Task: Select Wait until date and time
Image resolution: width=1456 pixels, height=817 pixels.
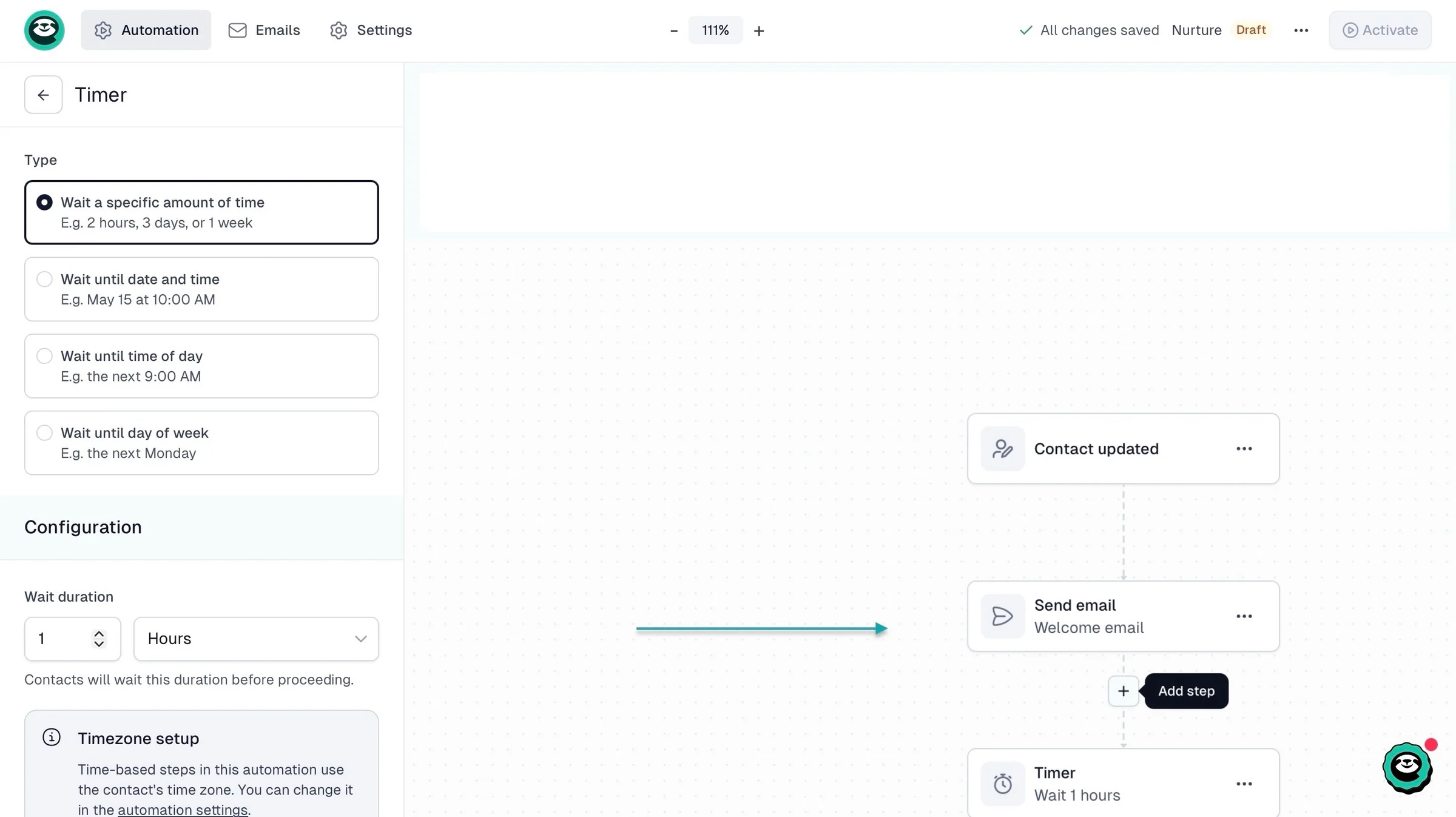Action: click(x=201, y=289)
